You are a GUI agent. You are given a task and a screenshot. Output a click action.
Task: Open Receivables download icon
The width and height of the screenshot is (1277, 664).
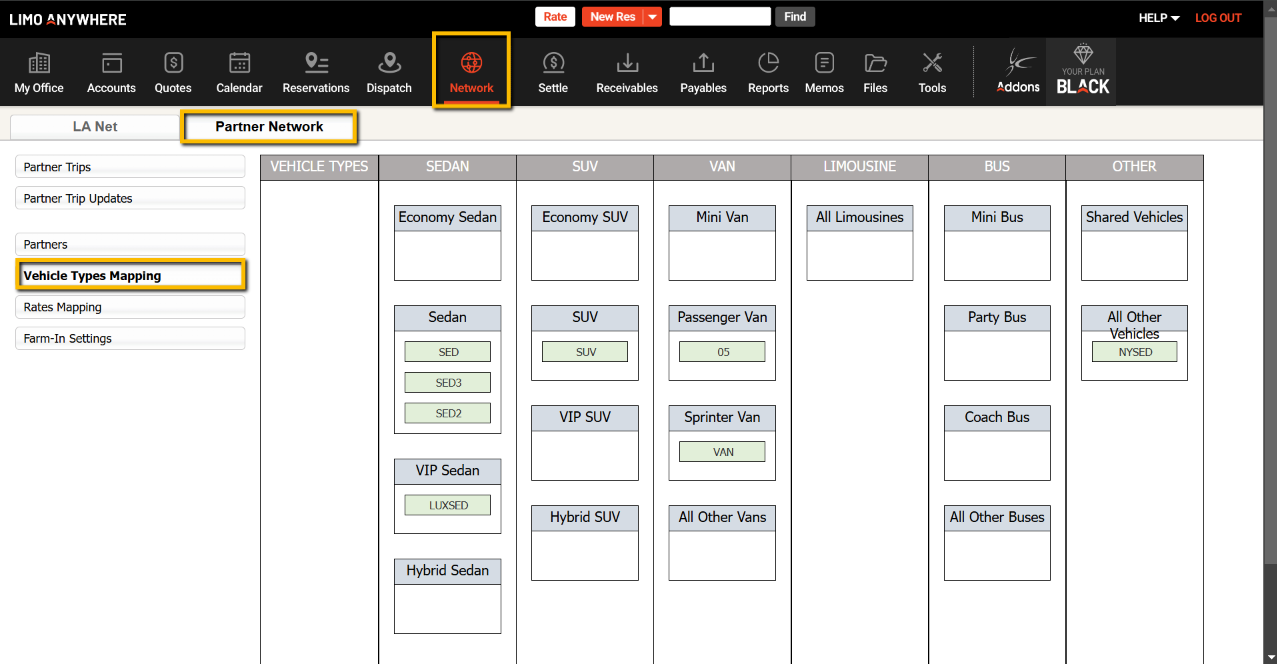click(x=627, y=64)
